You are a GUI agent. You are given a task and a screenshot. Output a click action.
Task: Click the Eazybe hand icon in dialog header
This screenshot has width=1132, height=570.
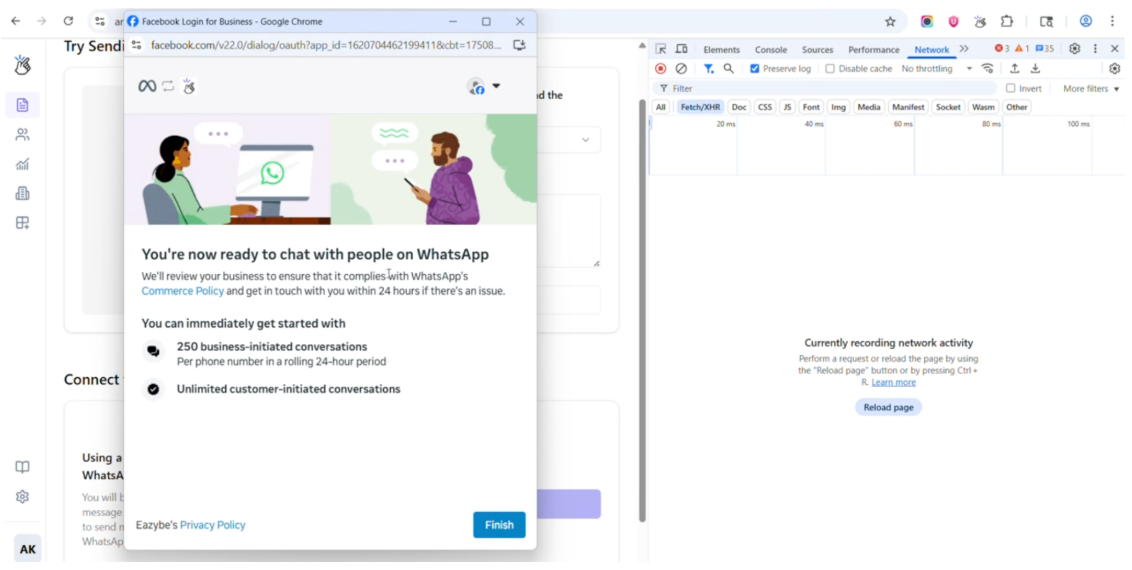189,87
